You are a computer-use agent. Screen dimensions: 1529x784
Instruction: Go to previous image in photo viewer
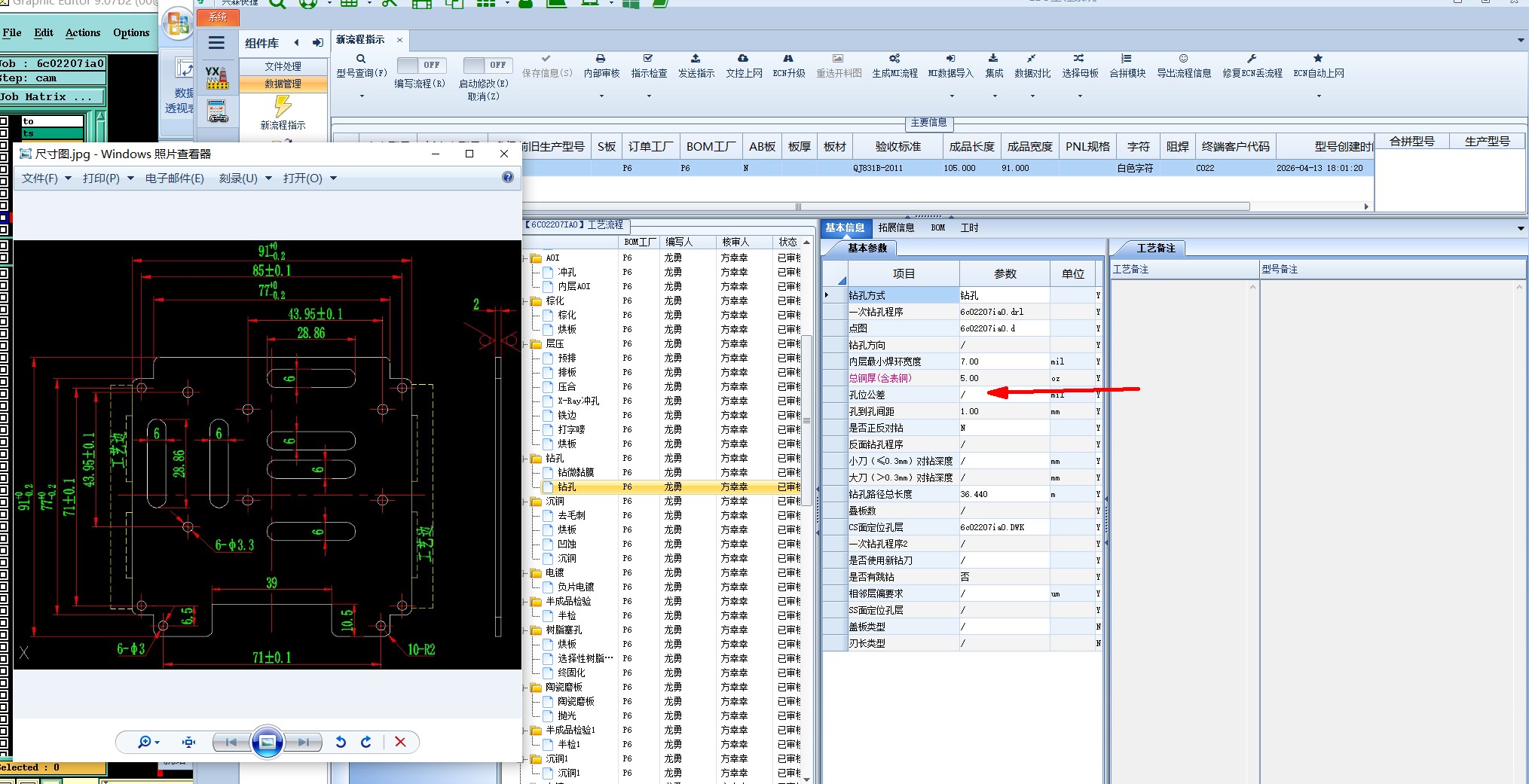231,743
